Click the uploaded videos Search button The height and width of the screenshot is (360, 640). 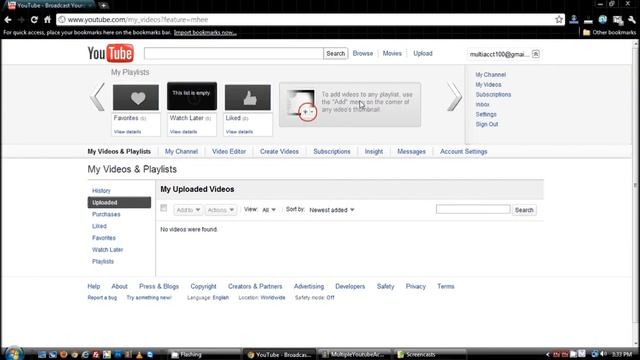tap(524, 210)
